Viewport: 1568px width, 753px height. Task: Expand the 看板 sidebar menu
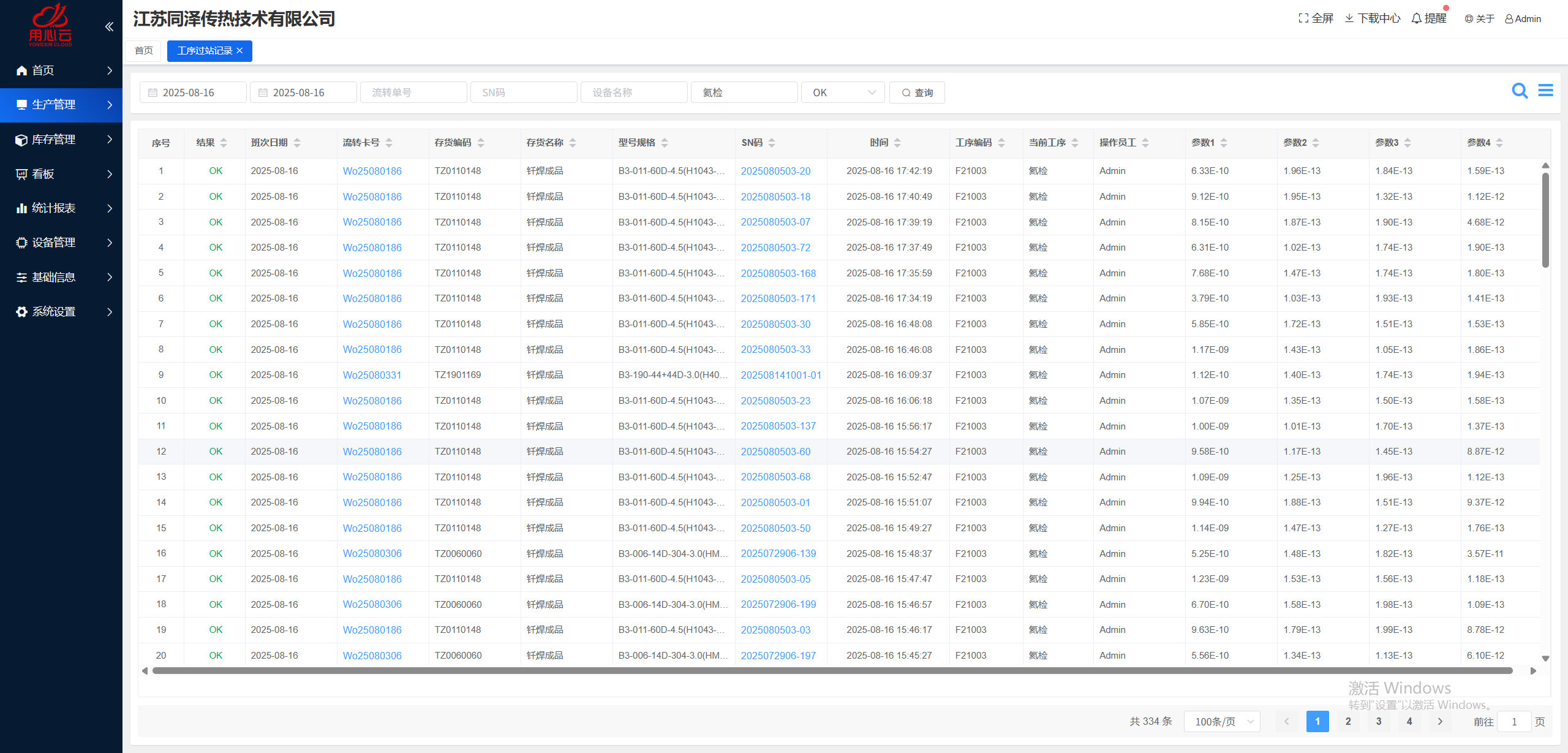point(61,174)
